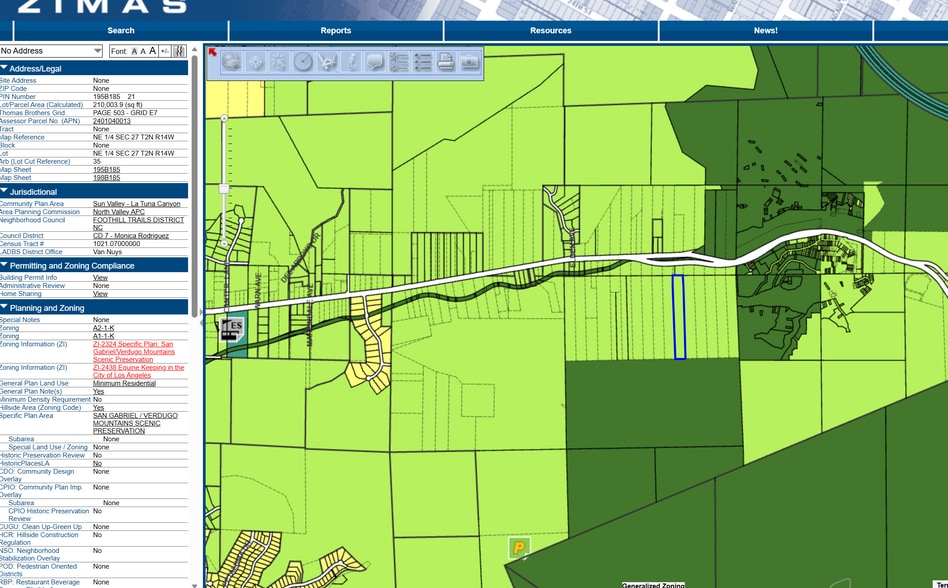Select the print map icon
Viewport: 948px width, 588px height.
pos(445,61)
